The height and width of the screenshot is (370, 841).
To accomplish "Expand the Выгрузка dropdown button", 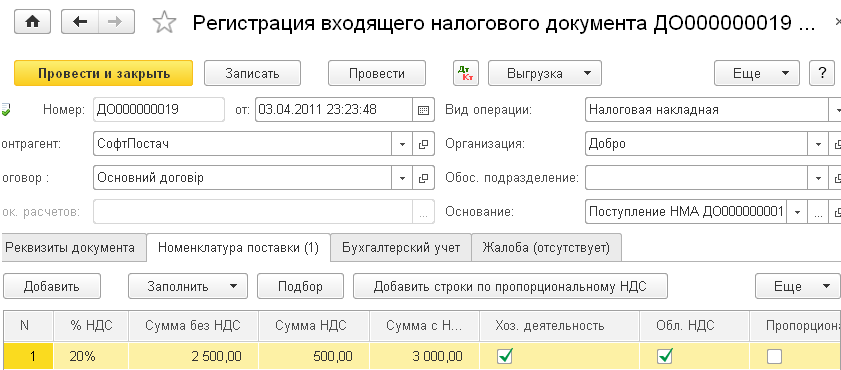I will point(545,73).
